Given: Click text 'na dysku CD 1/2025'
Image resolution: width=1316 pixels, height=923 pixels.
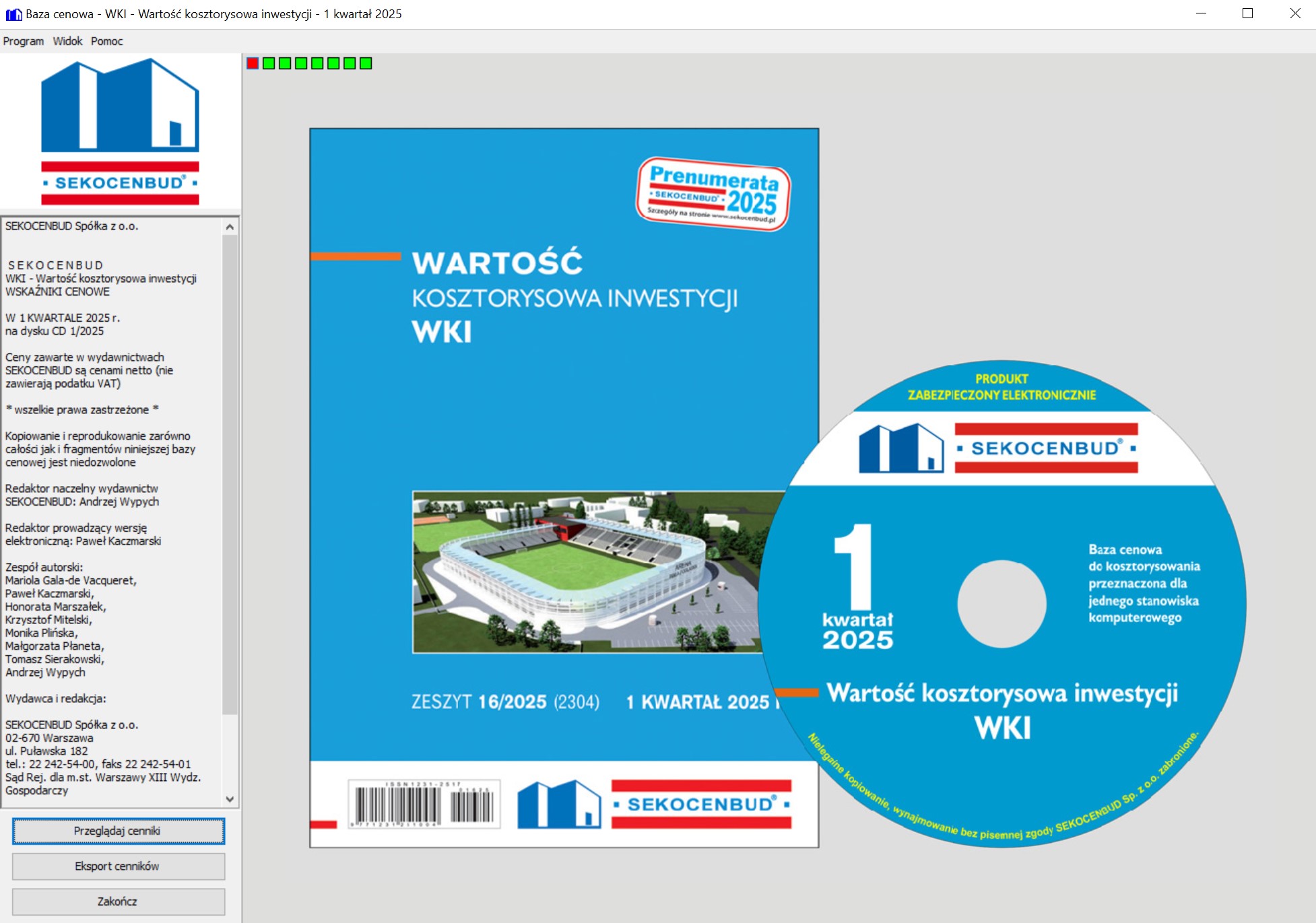Looking at the screenshot, I should tap(55, 331).
